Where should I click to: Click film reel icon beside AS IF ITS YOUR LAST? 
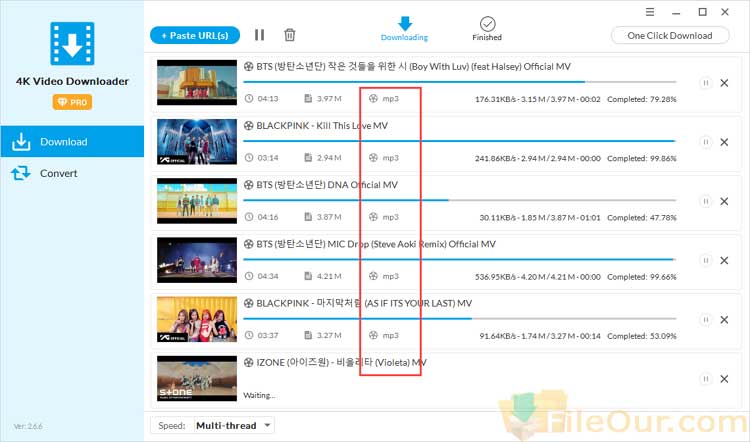248,303
